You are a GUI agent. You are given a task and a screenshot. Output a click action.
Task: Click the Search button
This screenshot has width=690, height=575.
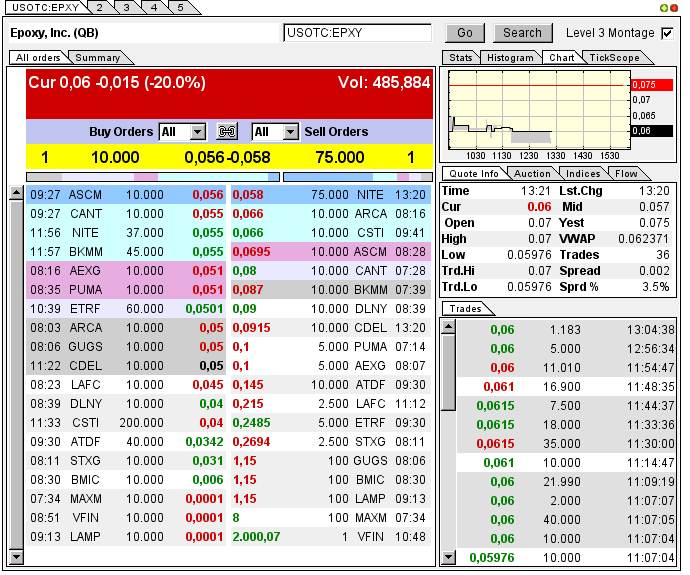point(522,33)
